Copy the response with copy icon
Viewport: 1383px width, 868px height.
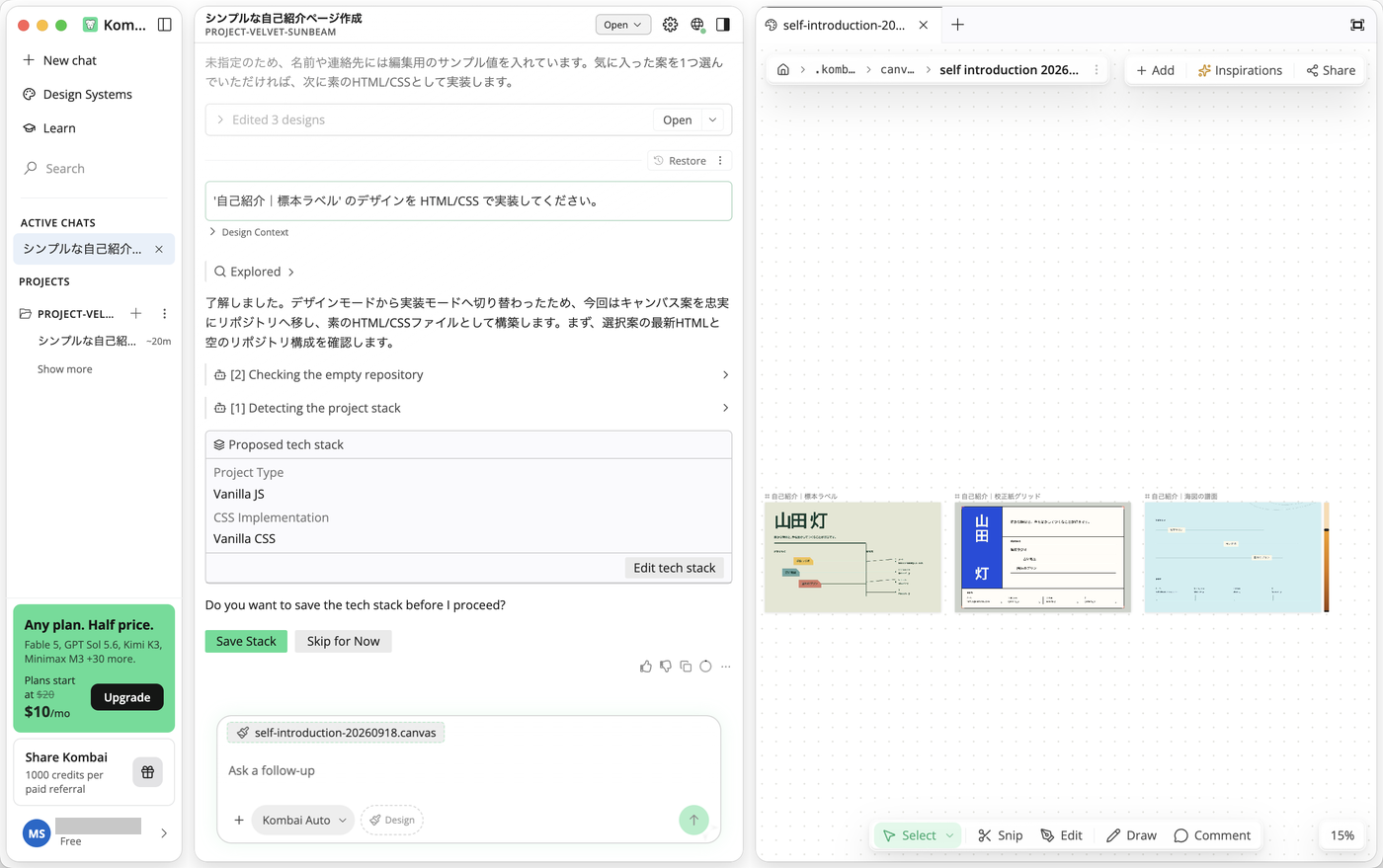tap(686, 667)
